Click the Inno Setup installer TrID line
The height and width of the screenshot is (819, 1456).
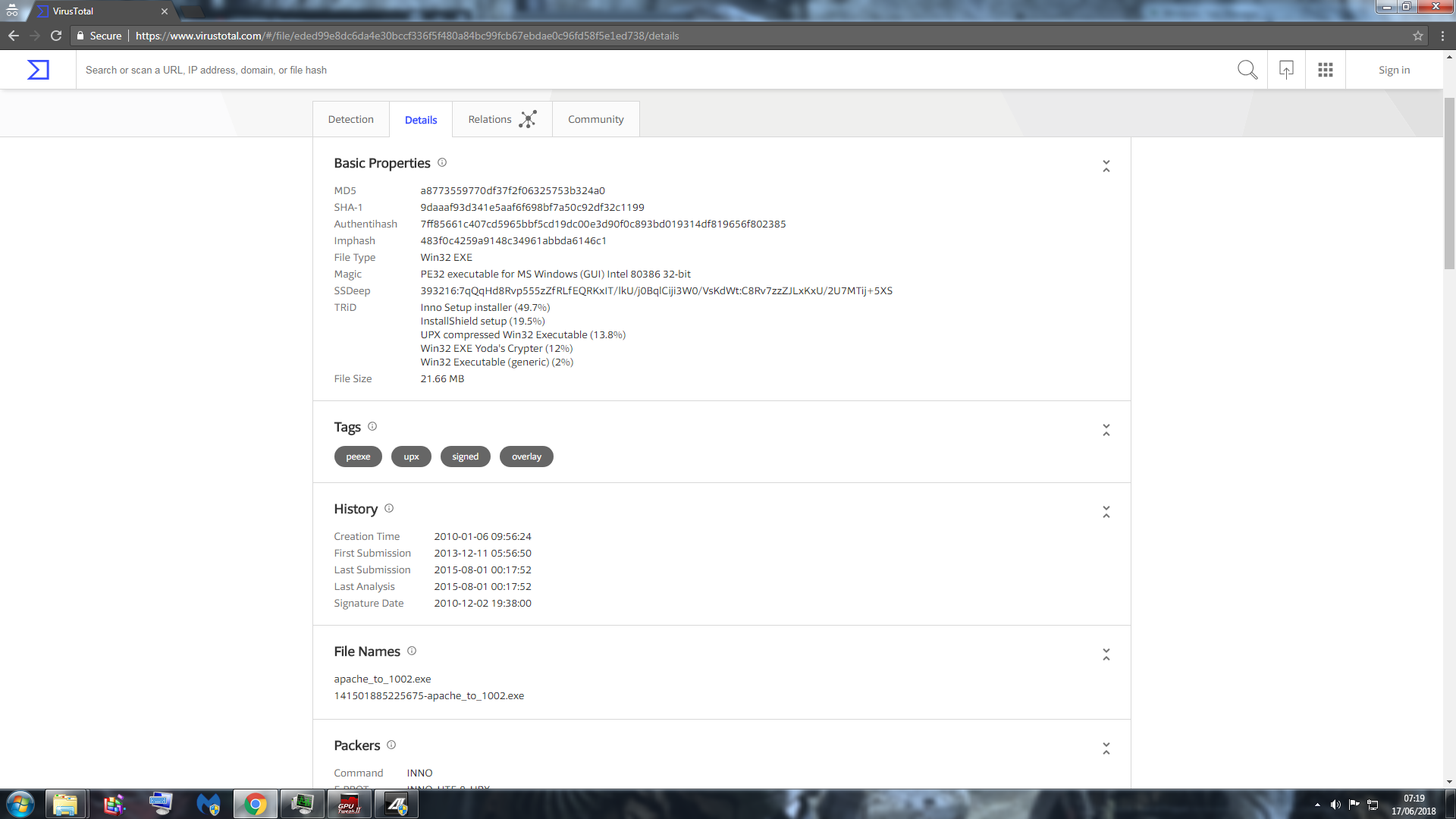(485, 307)
